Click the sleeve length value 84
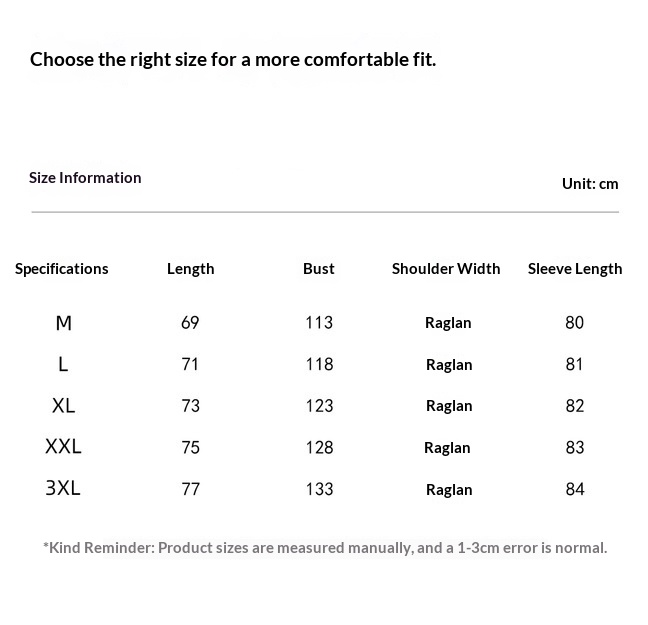 point(575,489)
